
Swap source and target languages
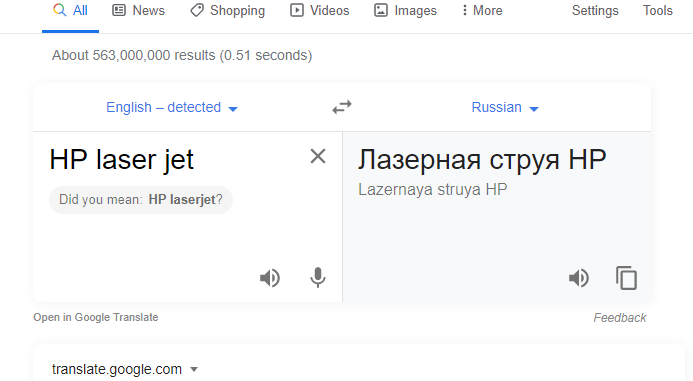342,107
